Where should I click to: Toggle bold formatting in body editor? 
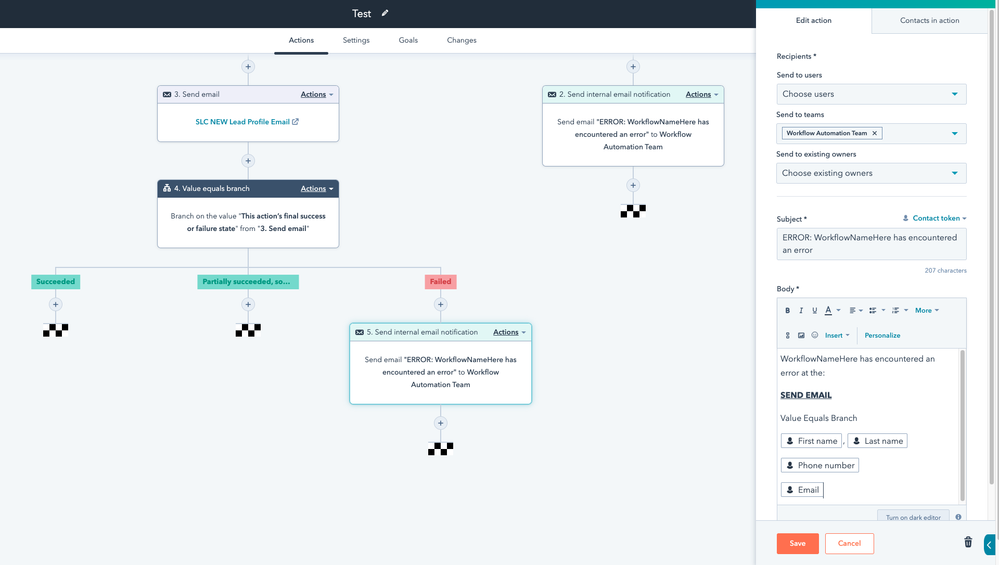[x=788, y=311]
